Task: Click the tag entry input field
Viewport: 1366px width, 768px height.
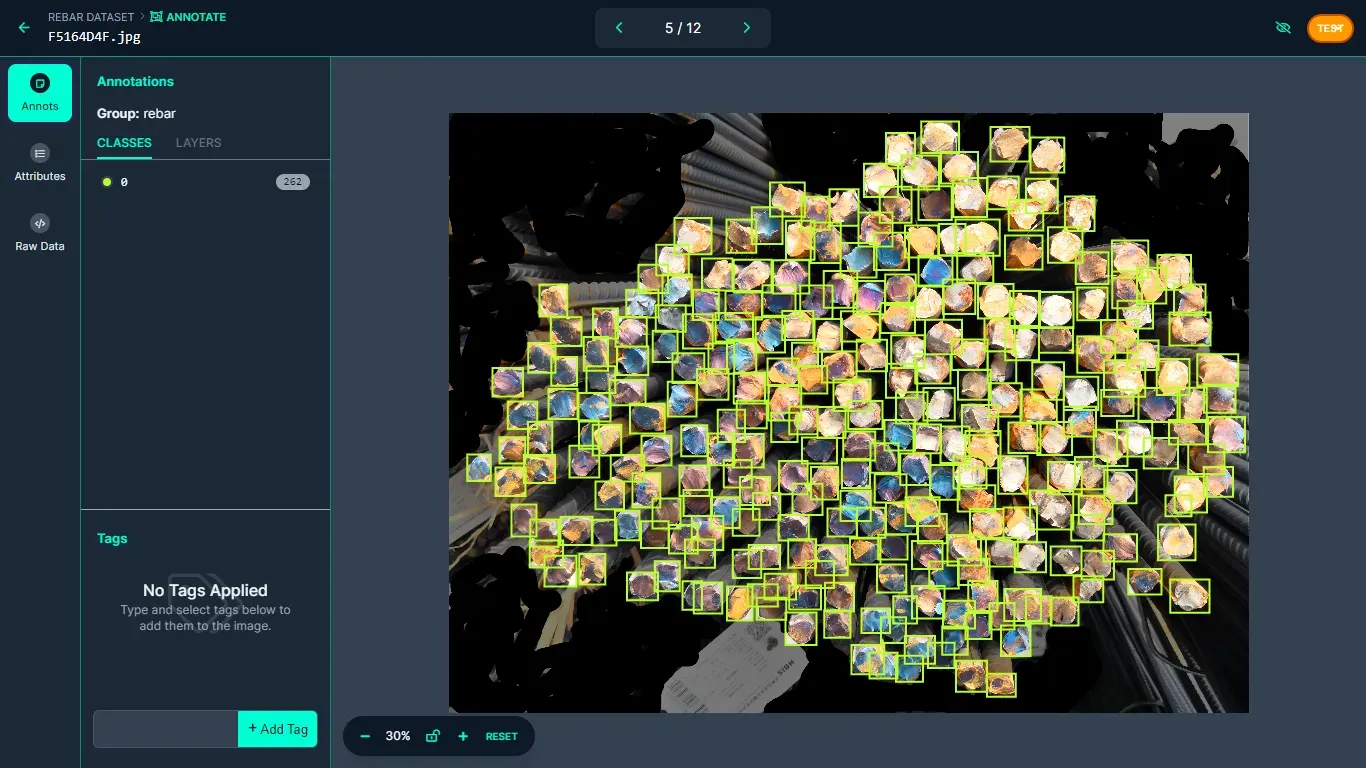Action: tap(165, 729)
